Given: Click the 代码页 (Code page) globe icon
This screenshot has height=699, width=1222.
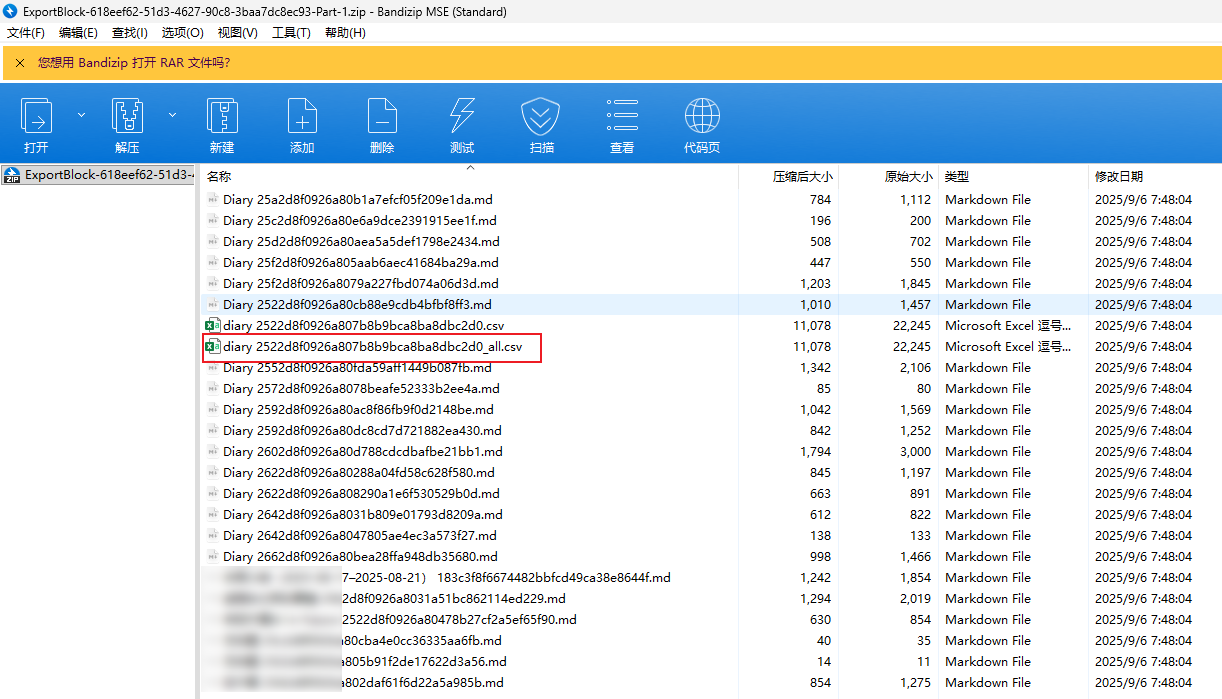Looking at the screenshot, I should (702, 117).
